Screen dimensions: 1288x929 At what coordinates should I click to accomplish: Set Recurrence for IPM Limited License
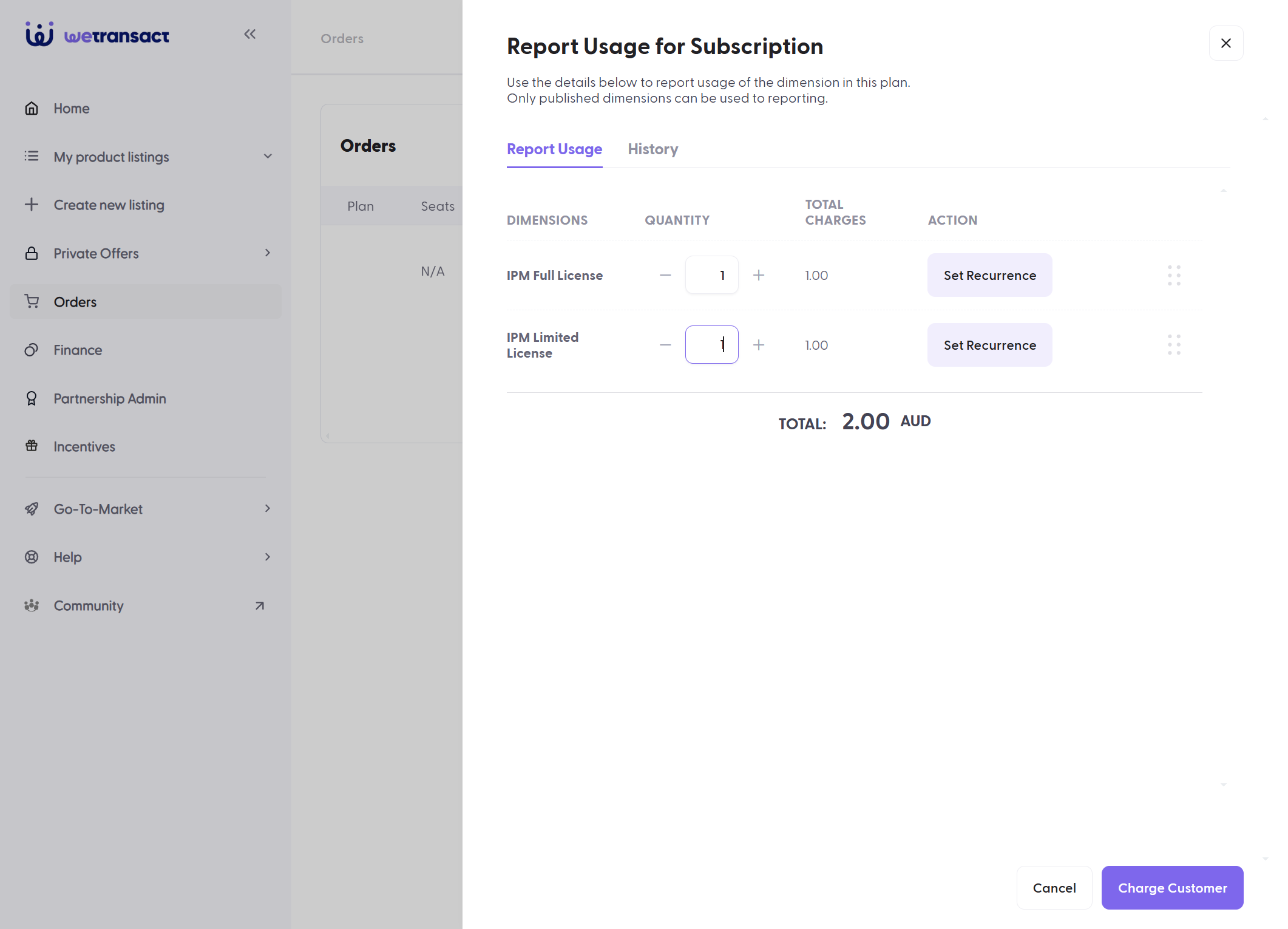tap(989, 345)
